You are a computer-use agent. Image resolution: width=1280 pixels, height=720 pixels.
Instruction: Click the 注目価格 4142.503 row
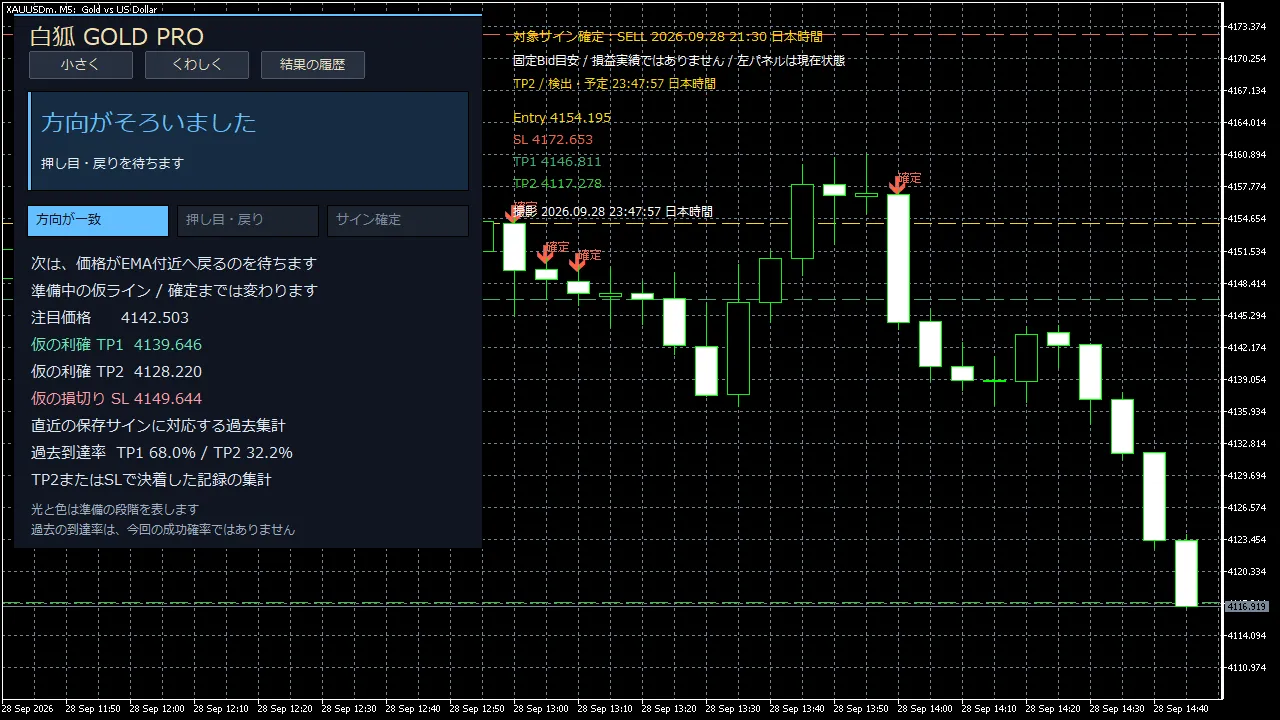coord(110,318)
